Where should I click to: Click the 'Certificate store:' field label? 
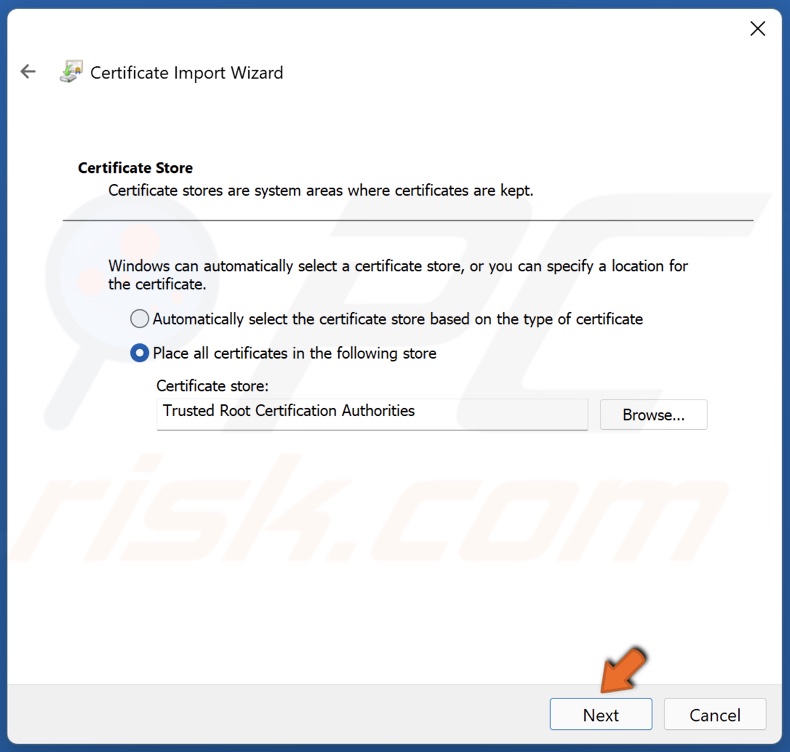(x=212, y=386)
